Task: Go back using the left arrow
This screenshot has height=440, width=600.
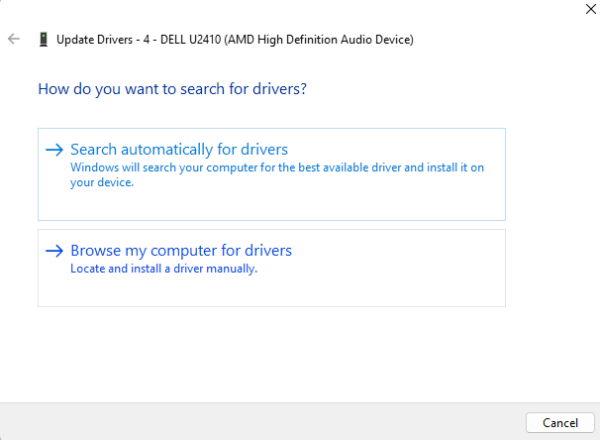Action: pyautogui.click(x=14, y=39)
